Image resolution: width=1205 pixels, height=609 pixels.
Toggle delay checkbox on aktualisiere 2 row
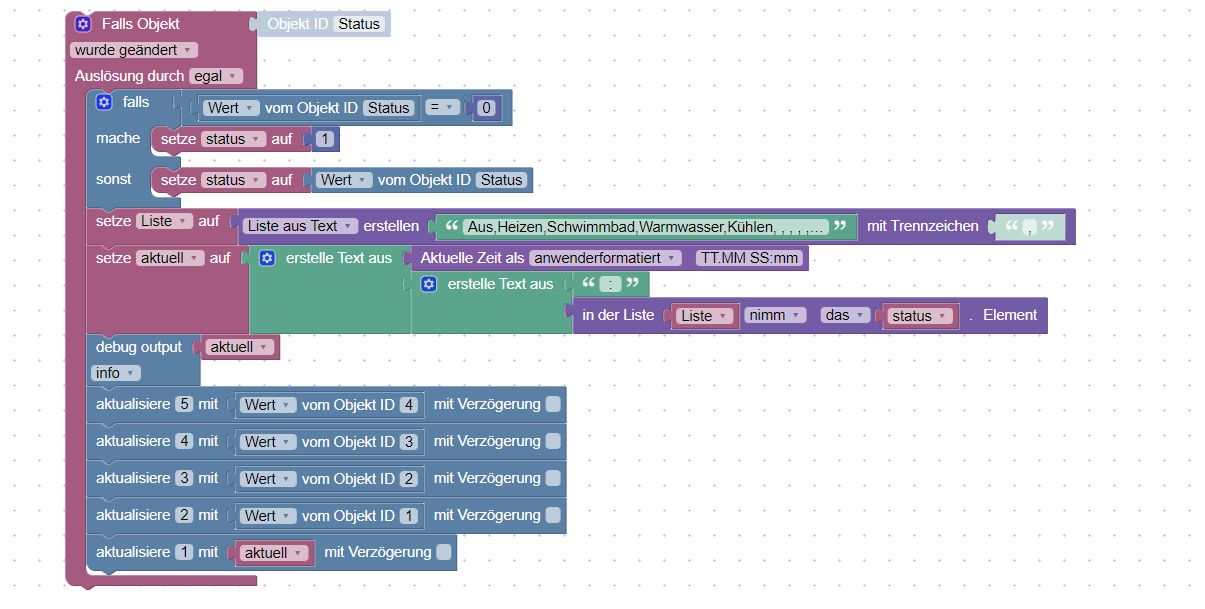(553, 515)
